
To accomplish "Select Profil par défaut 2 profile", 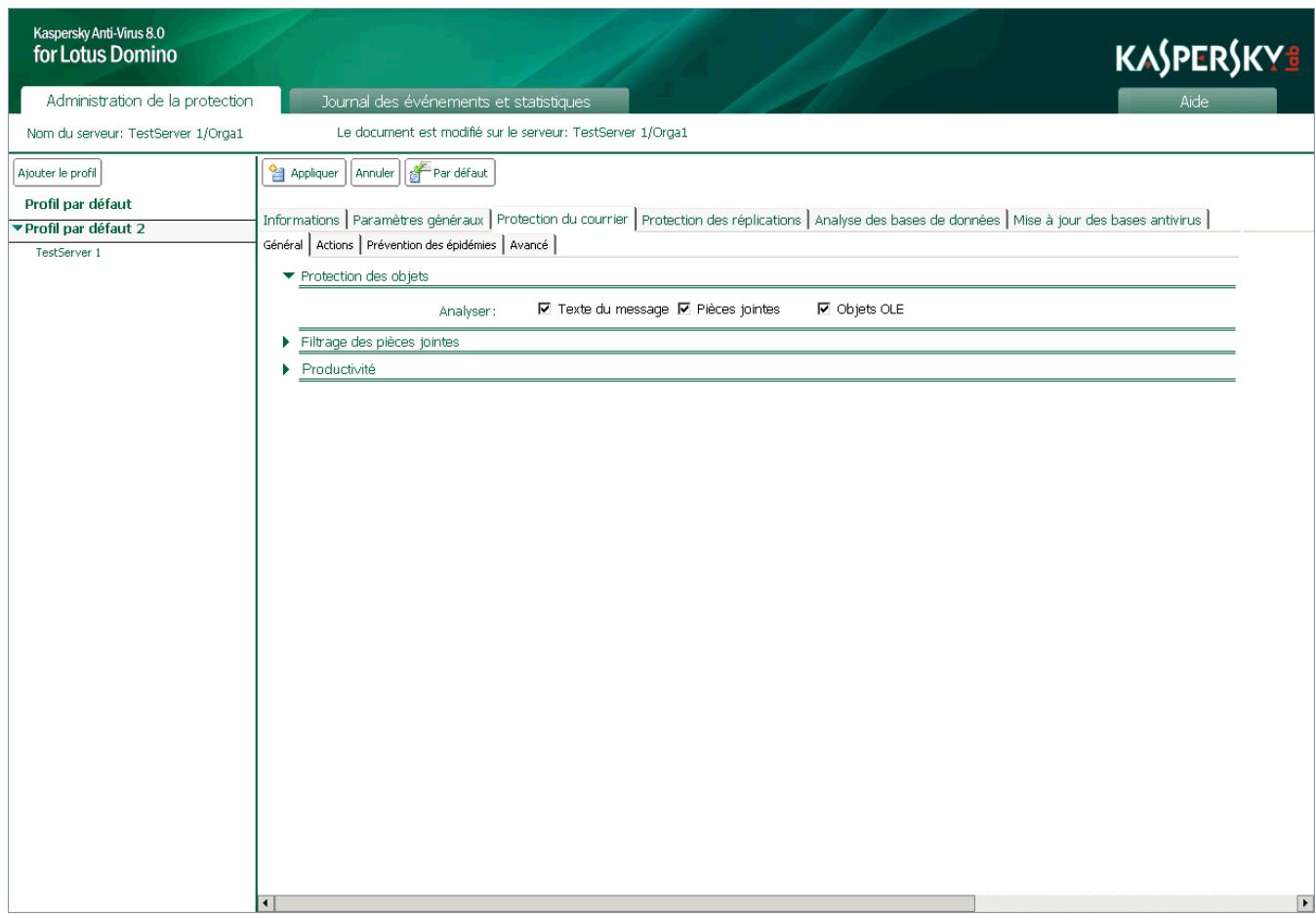I will coord(85,229).
